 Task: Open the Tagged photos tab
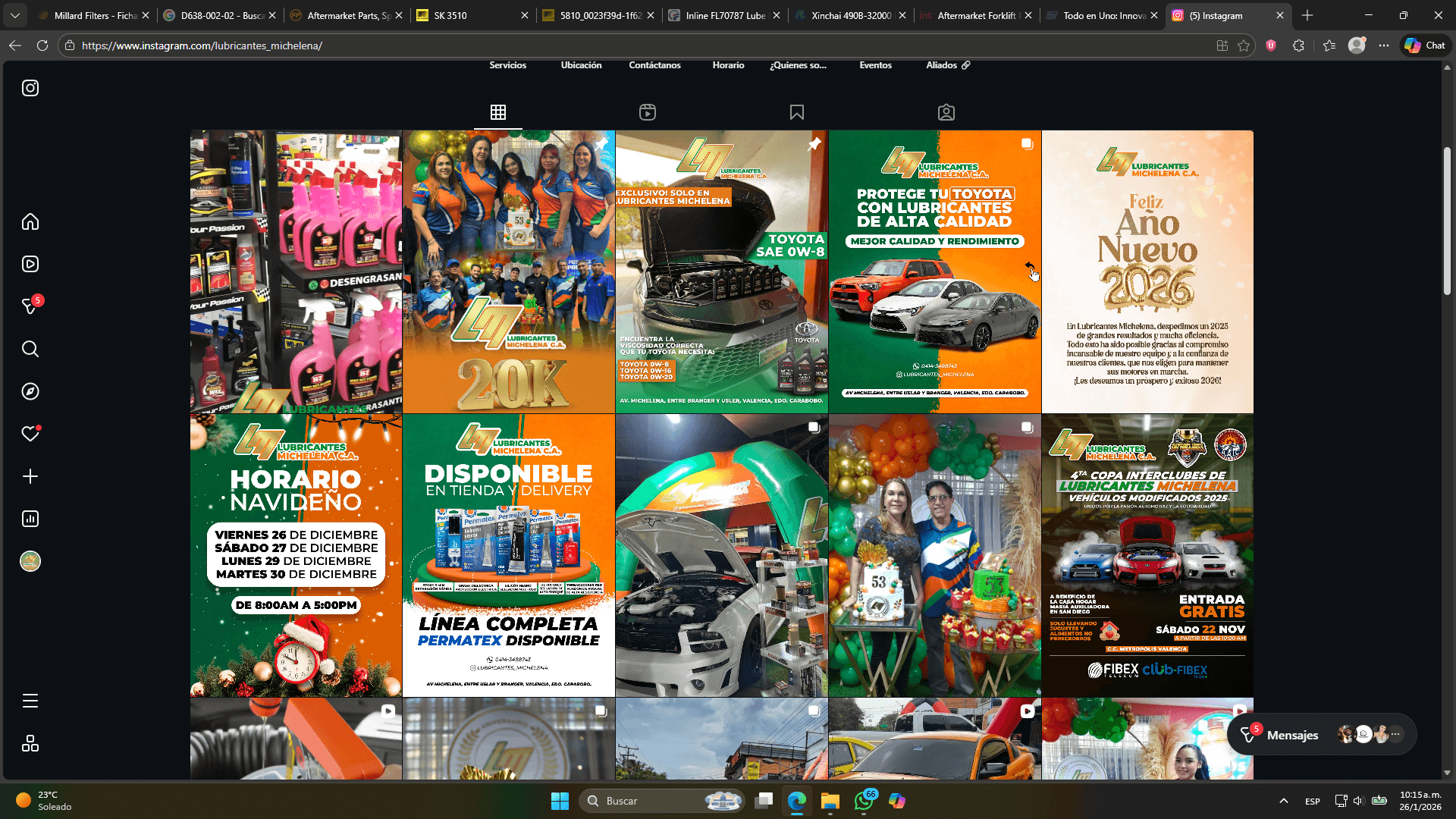coord(946,112)
